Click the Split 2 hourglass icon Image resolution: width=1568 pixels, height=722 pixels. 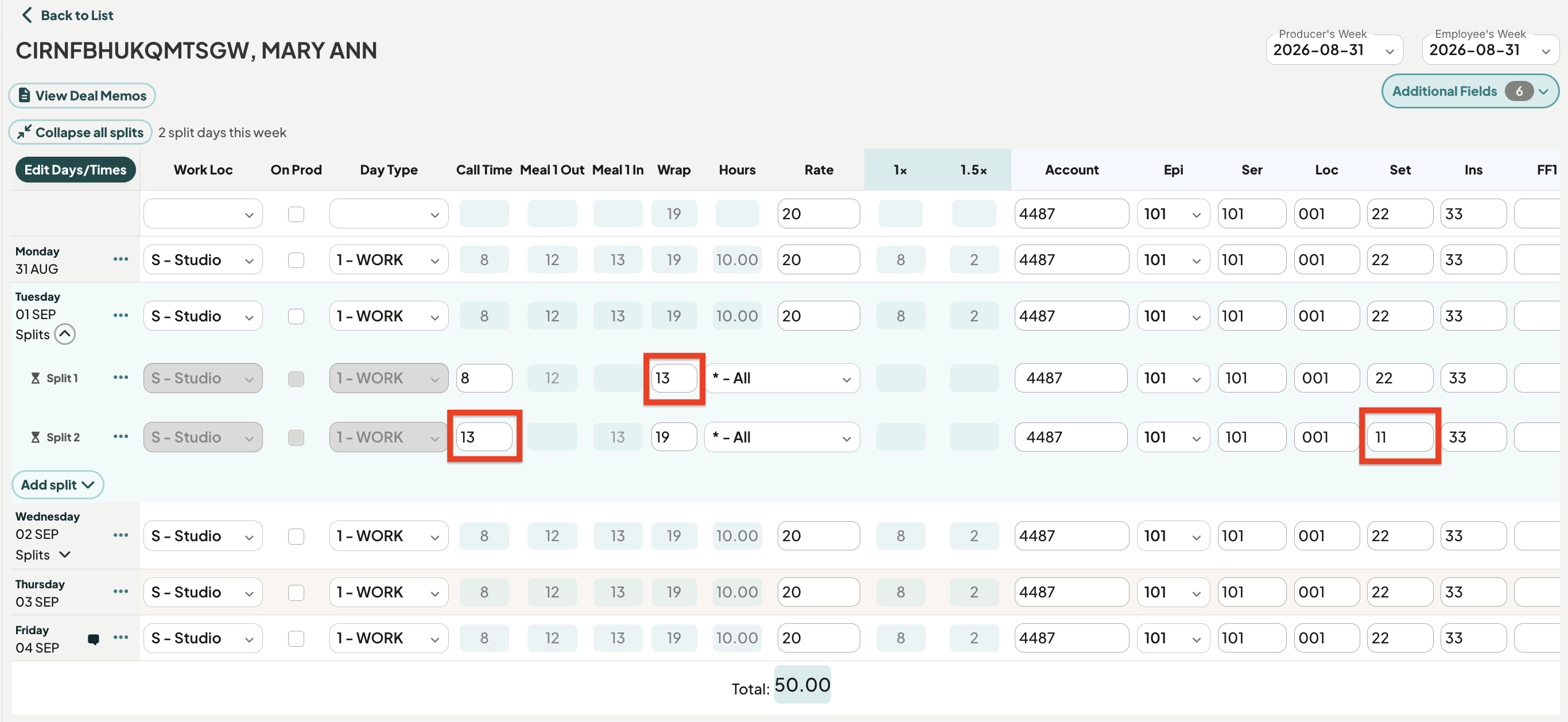click(36, 437)
